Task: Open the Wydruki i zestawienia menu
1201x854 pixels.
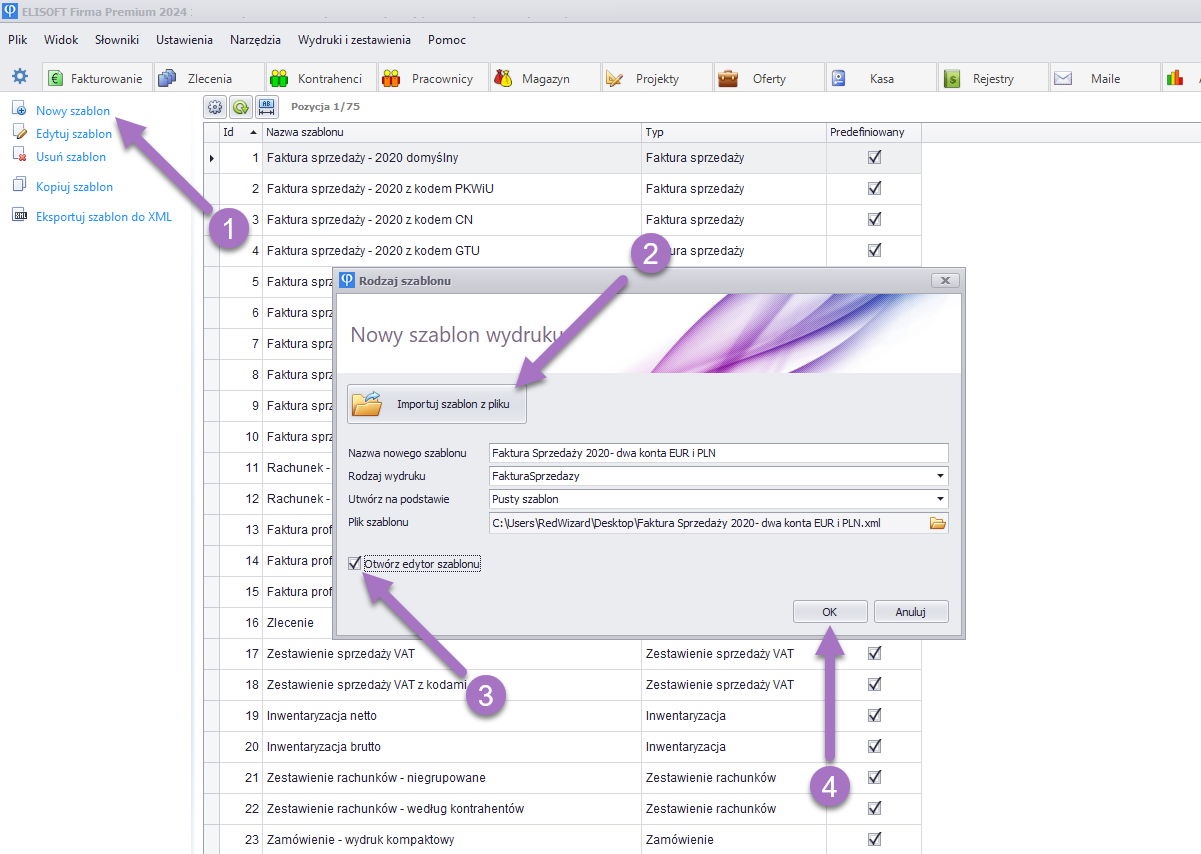Action: (354, 40)
